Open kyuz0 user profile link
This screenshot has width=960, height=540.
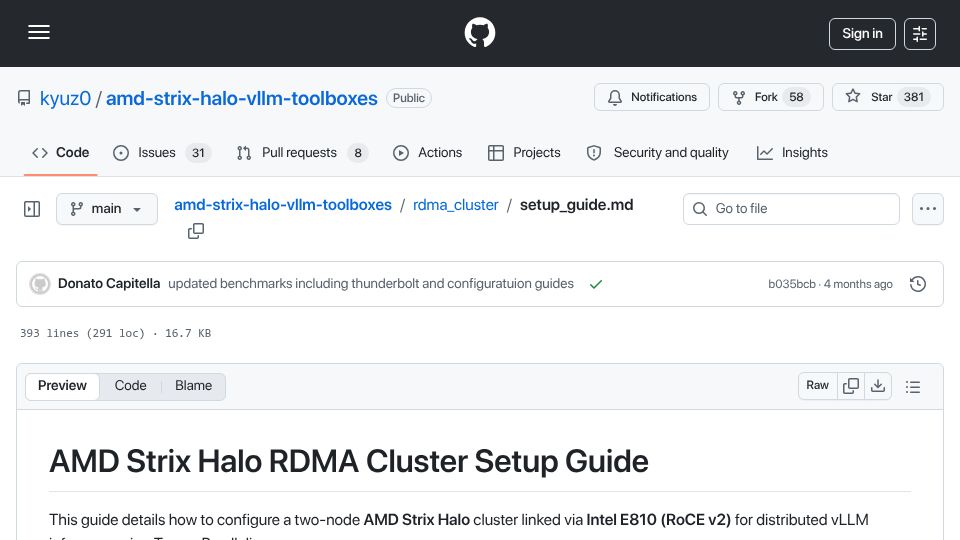click(65, 98)
